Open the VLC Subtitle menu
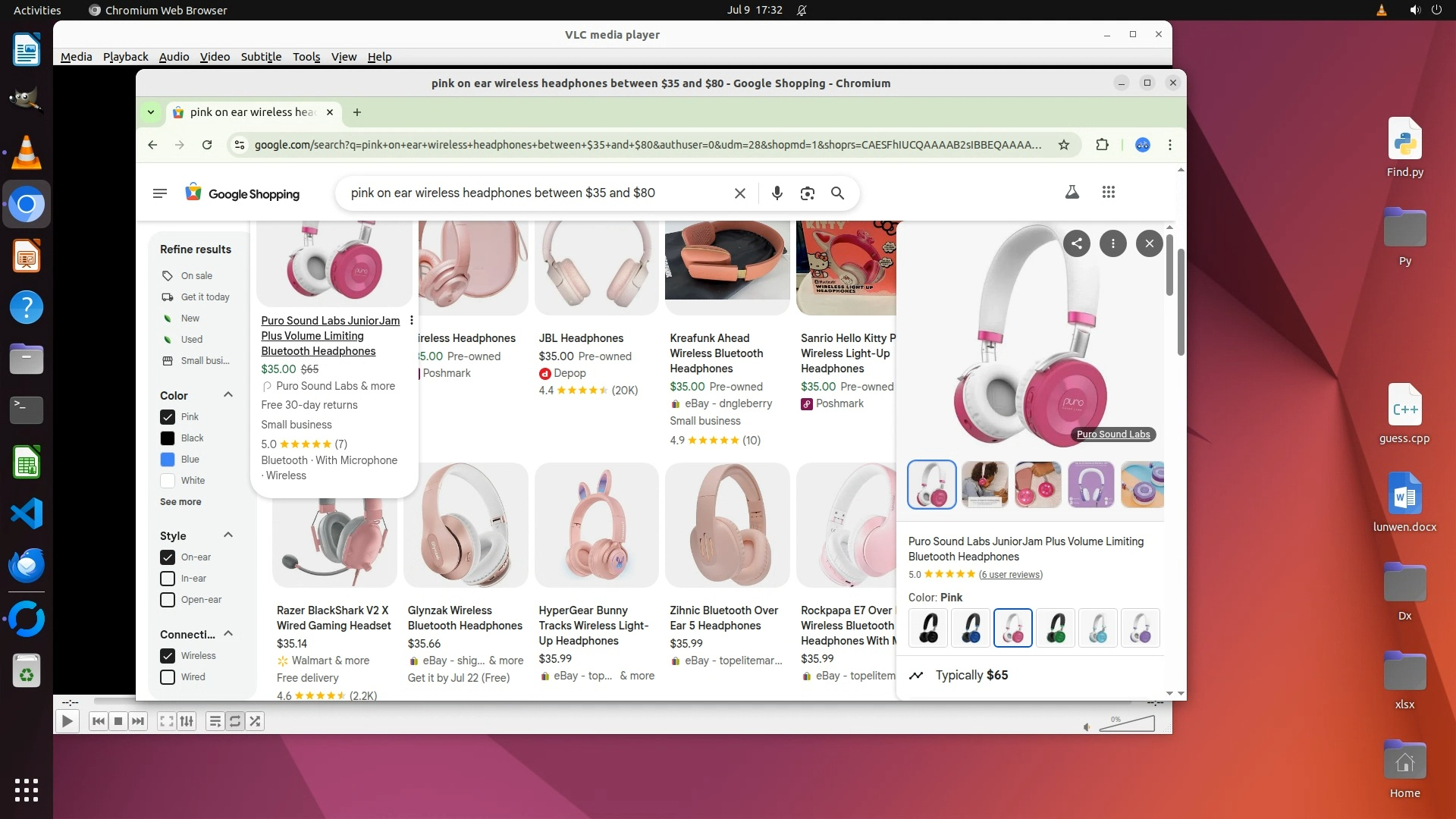This screenshot has height=819, width=1456. tap(261, 57)
